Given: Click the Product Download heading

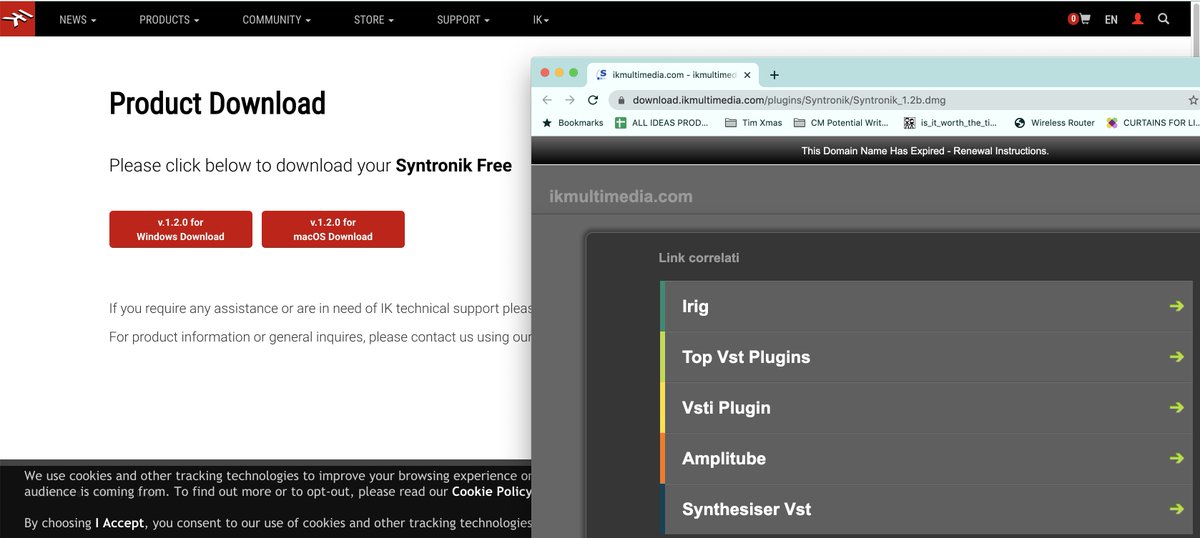Looking at the screenshot, I should (217, 103).
